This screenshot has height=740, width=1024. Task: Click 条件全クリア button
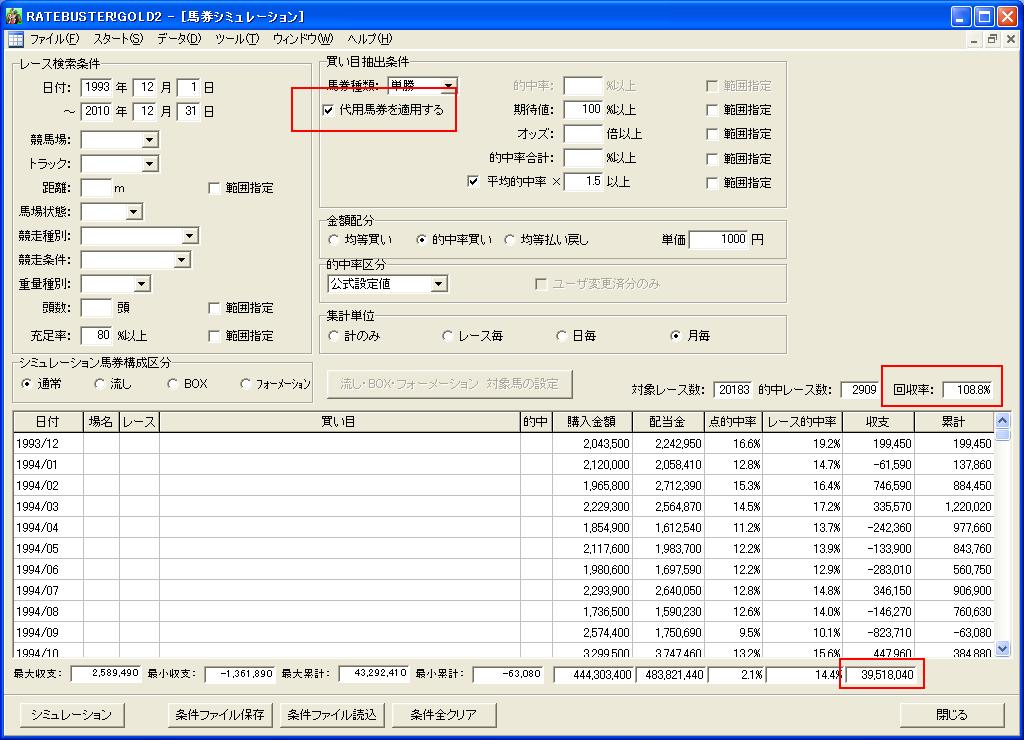pyautogui.click(x=444, y=715)
